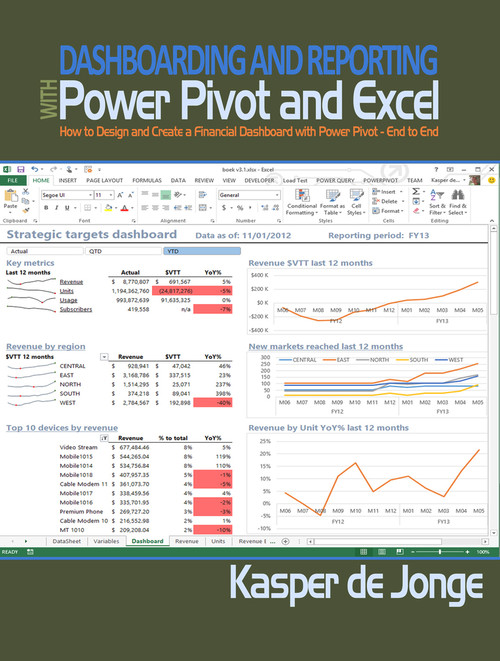This screenshot has height=661, width=500.
Task: Open the font size 11 dropdown
Action: tap(111, 195)
